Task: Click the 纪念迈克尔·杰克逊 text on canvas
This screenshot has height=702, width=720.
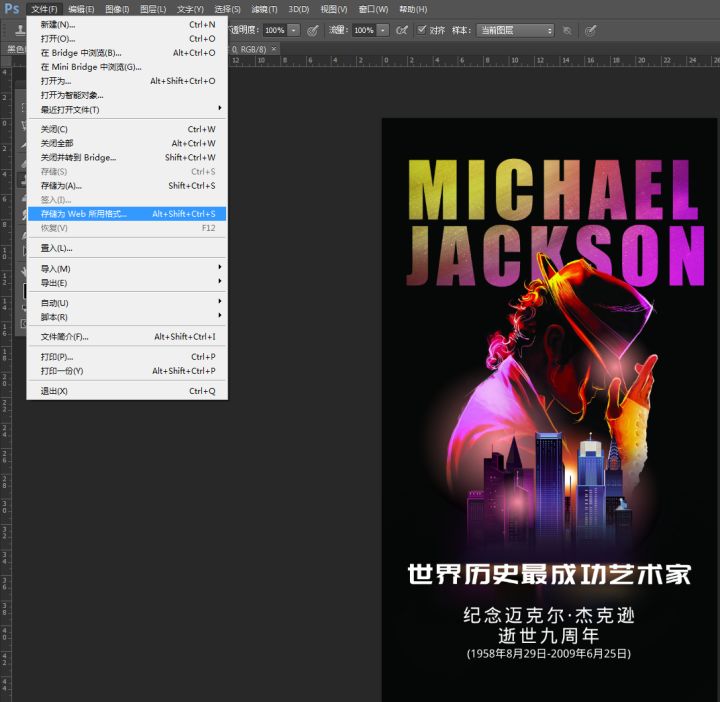Action: (x=549, y=615)
